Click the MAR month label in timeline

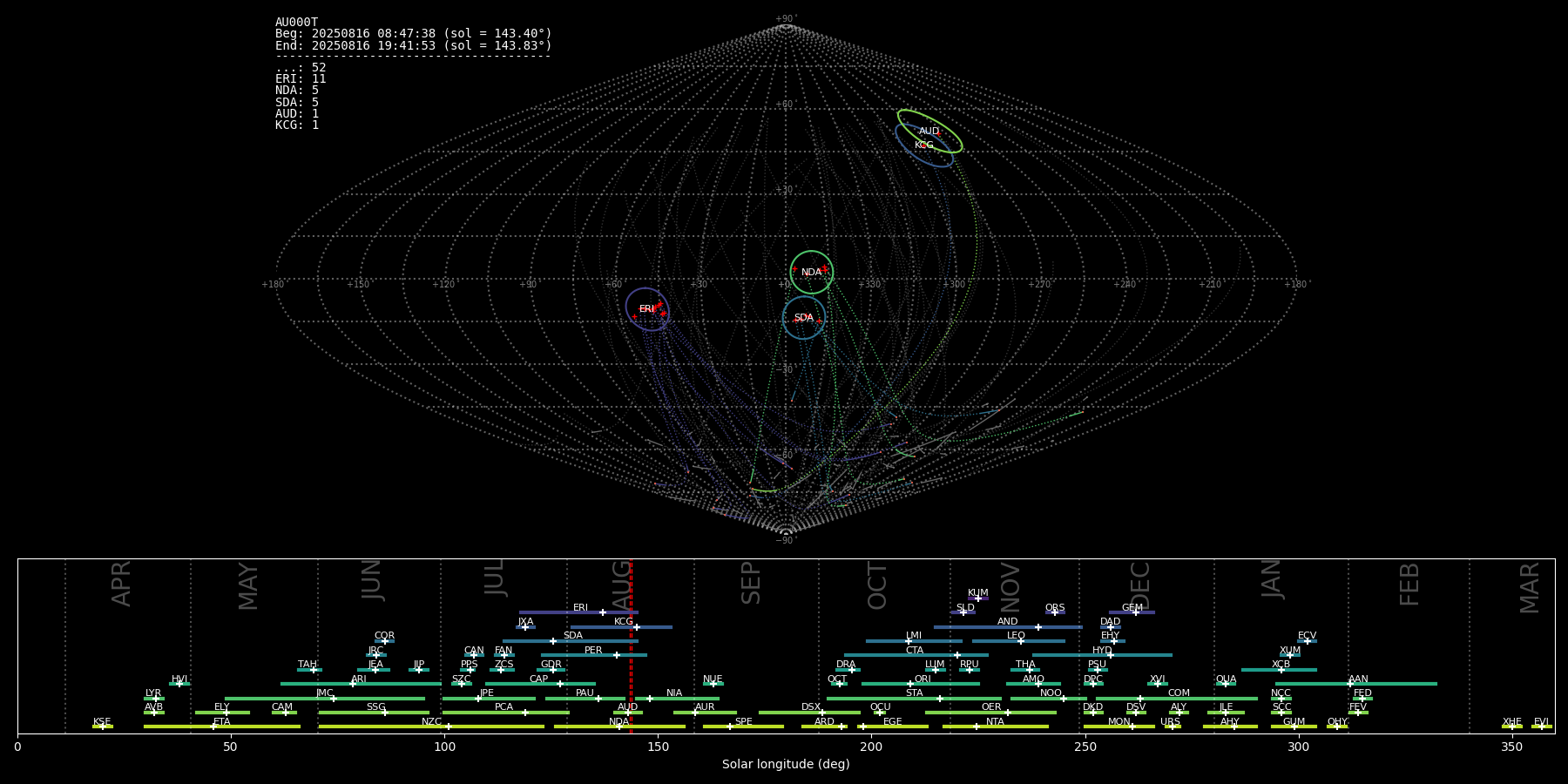pyautogui.click(x=1530, y=588)
